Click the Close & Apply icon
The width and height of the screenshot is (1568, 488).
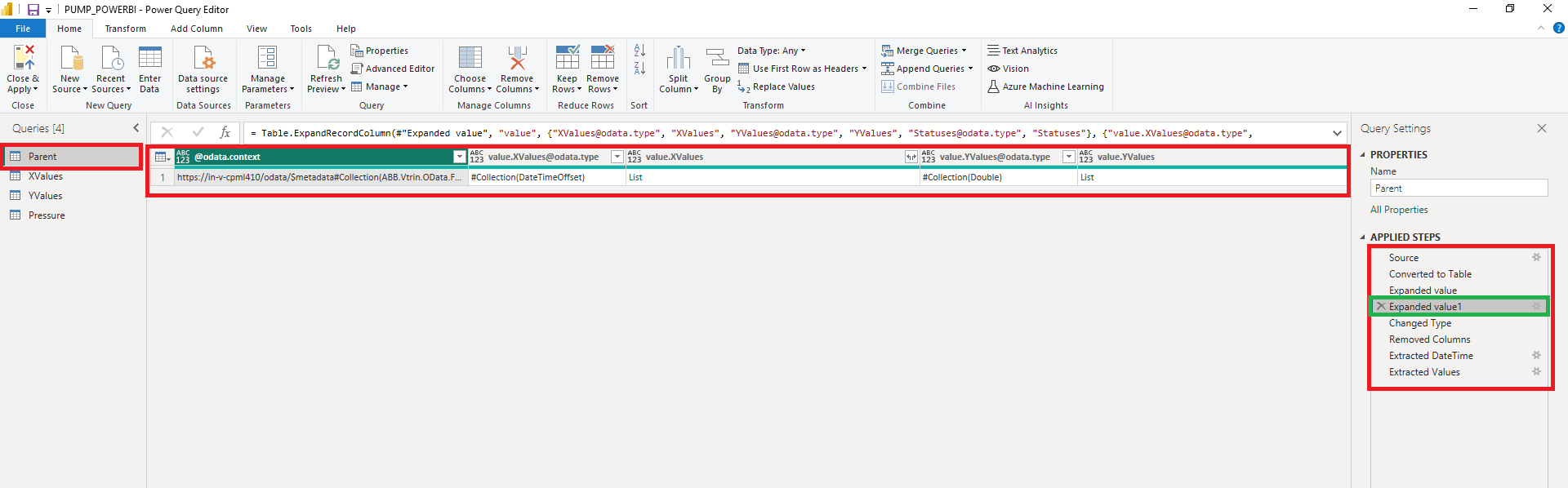click(x=24, y=58)
